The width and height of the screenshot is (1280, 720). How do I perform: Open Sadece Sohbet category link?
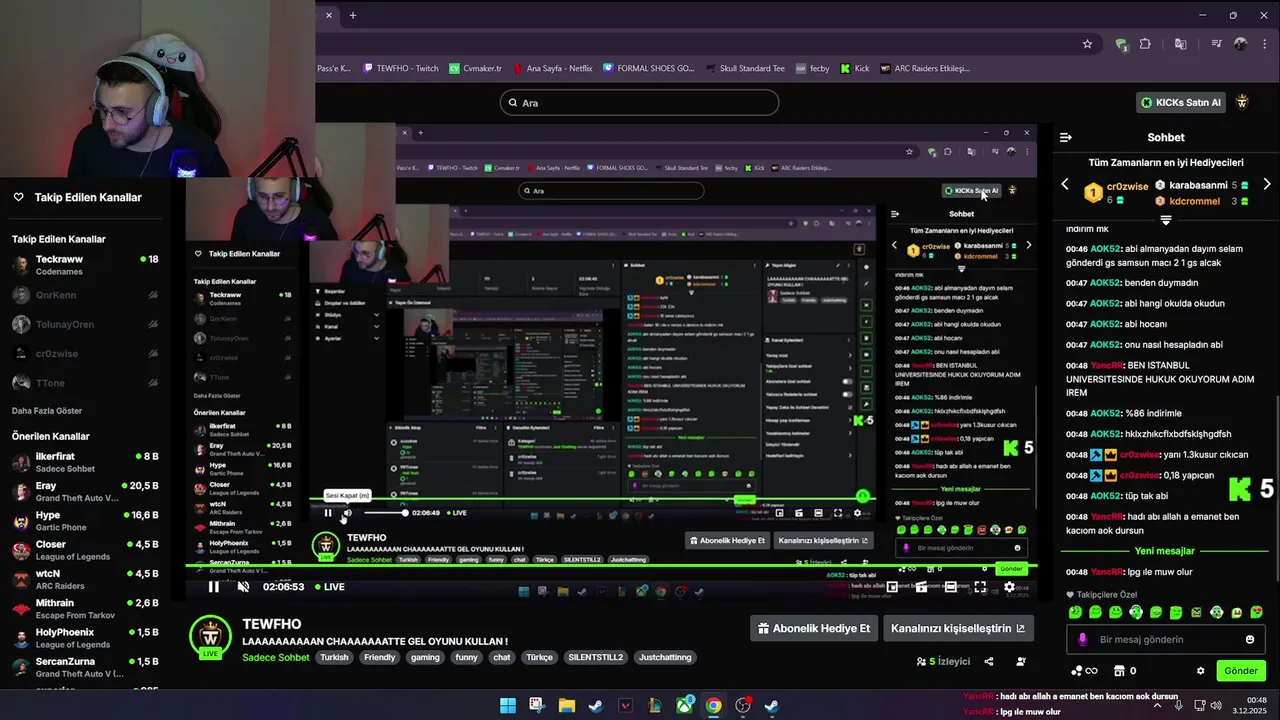[x=276, y=657]
